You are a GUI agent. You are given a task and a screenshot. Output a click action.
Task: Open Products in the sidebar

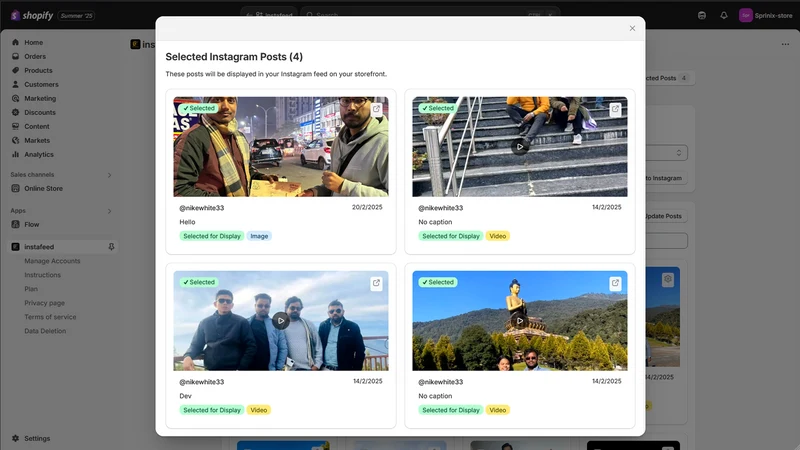point(38,70)
